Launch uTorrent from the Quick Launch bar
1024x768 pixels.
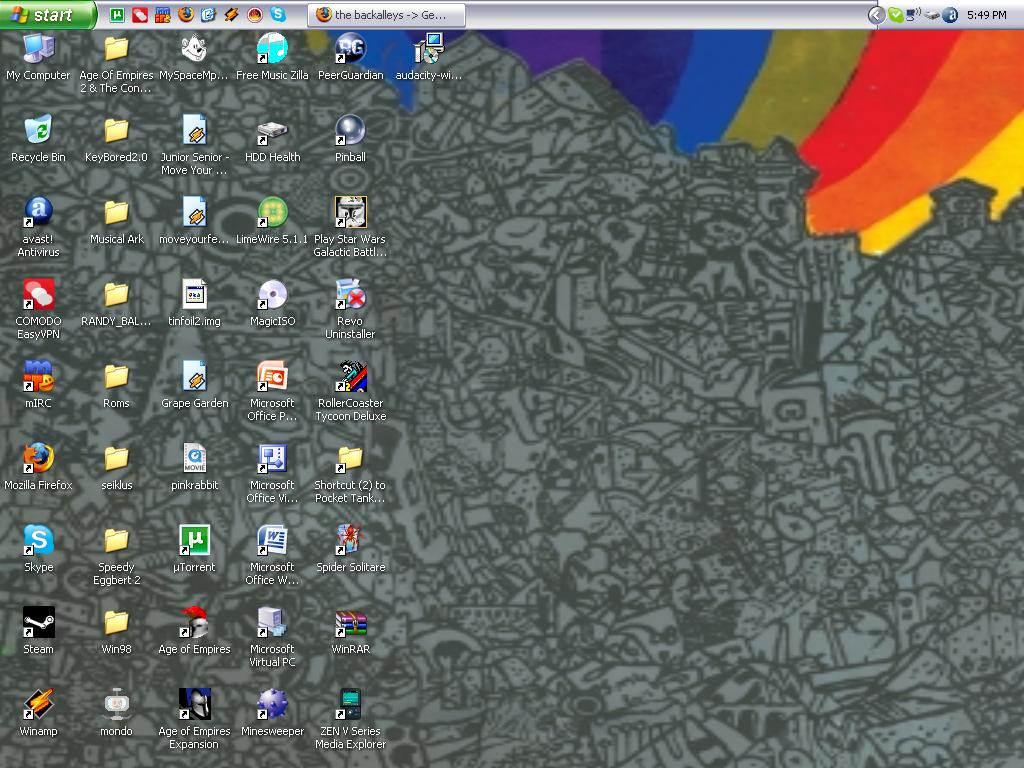pyautogui.click(x=117, y=15)
